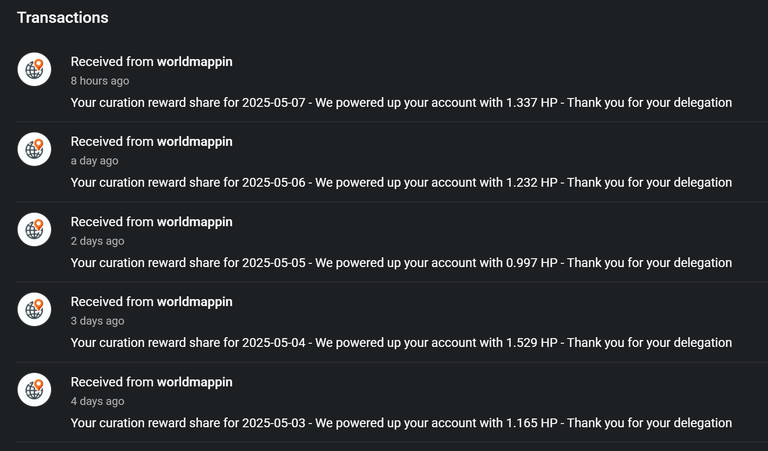The height and width of the screenshot is (451, 768).
Task: Click the 'a day ago' timestamp
Action: click(95, 161)
